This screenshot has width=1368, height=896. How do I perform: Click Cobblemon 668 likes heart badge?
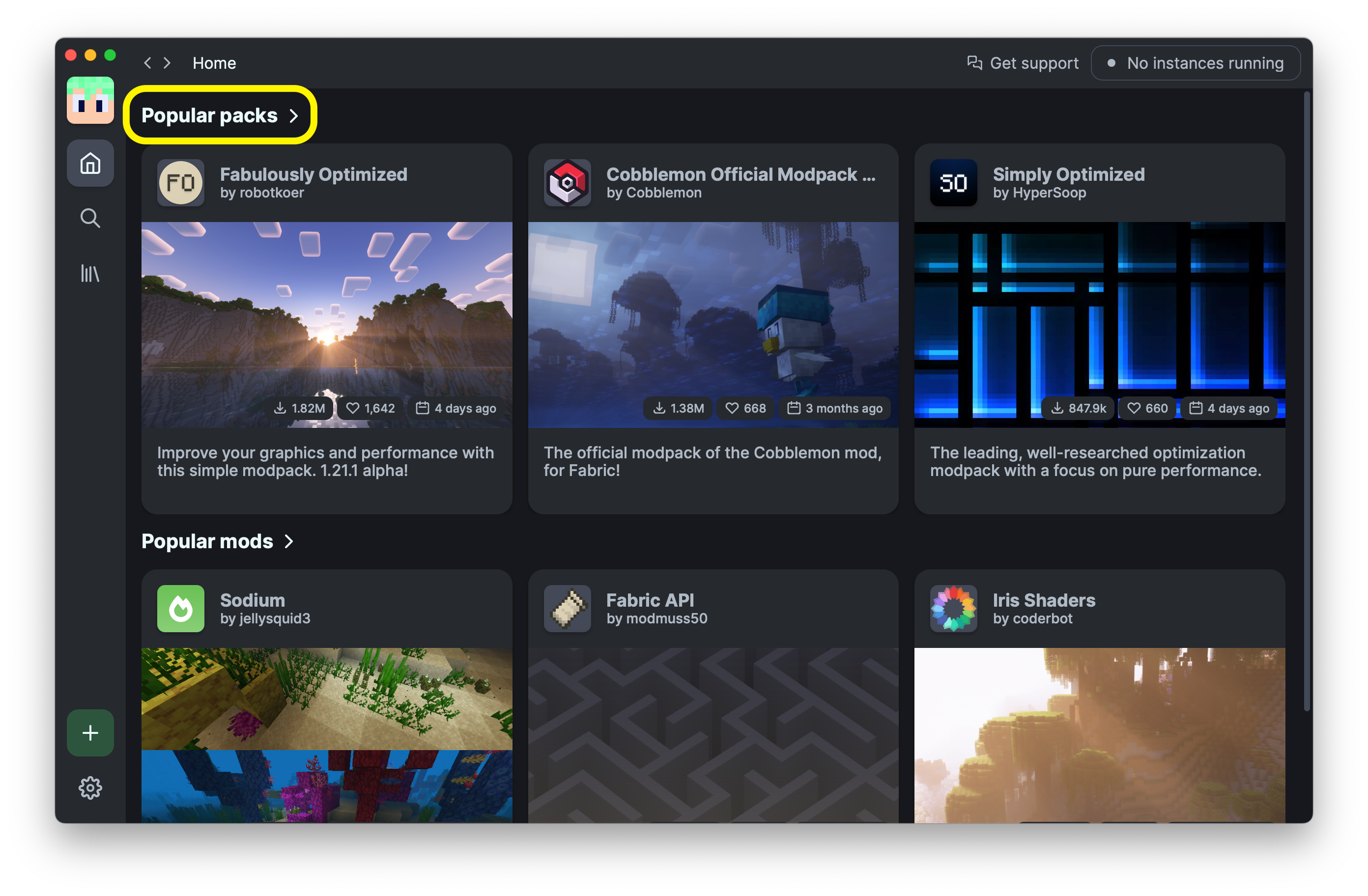(x=745, y=408)
